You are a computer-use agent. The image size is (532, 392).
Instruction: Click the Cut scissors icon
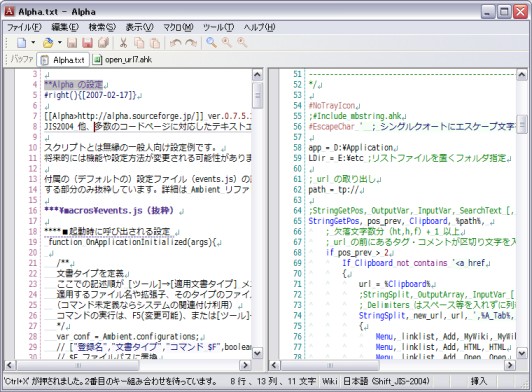[x=123, y=43]
